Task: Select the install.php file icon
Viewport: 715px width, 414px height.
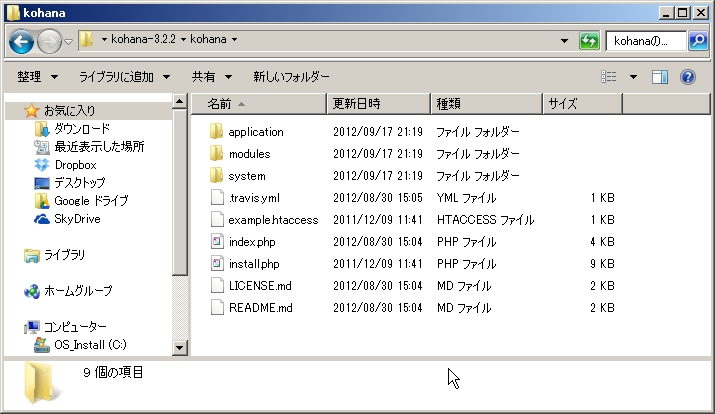Action: (x=218, y=264)
